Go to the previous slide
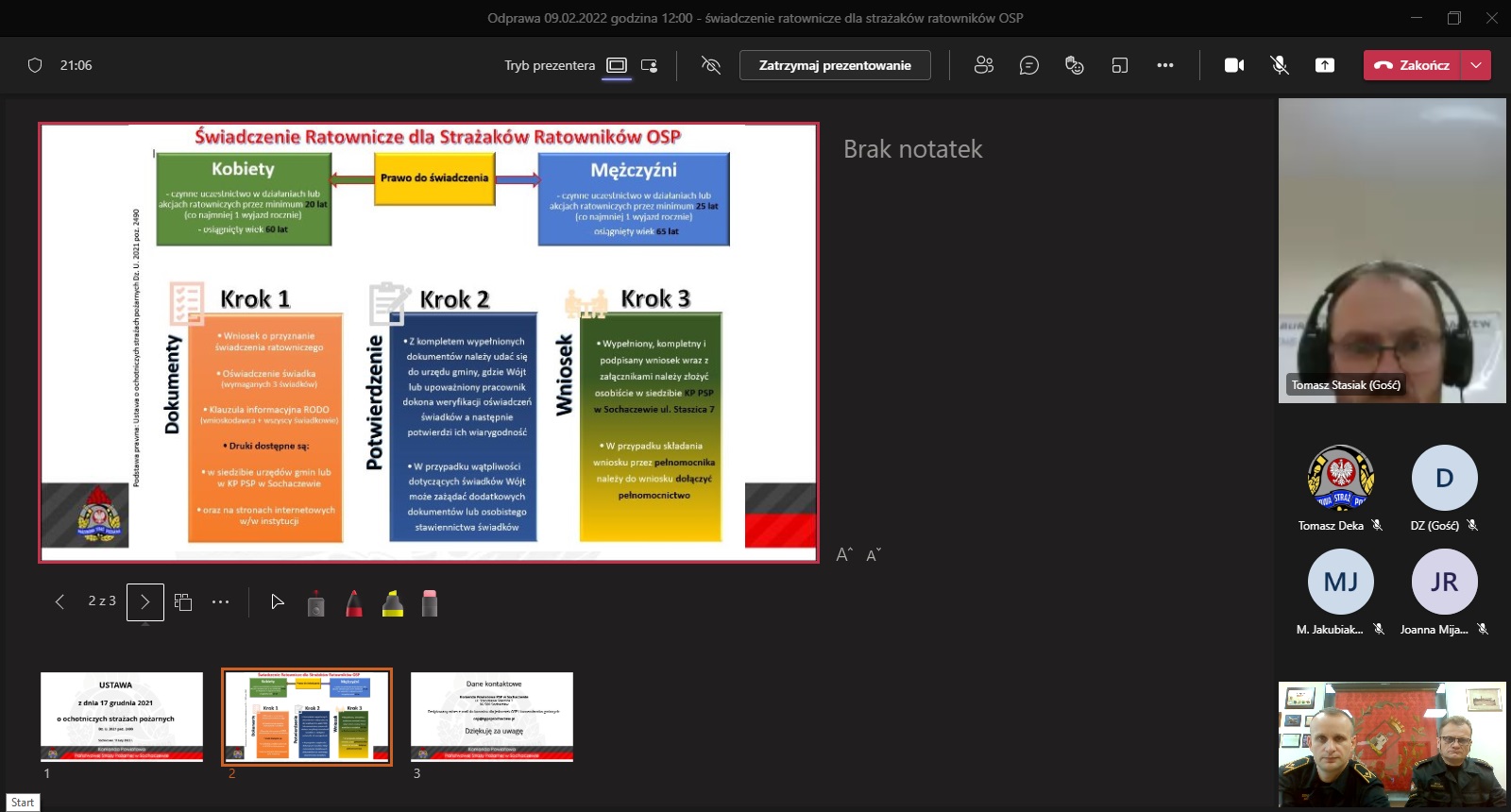 coord(59,602)
